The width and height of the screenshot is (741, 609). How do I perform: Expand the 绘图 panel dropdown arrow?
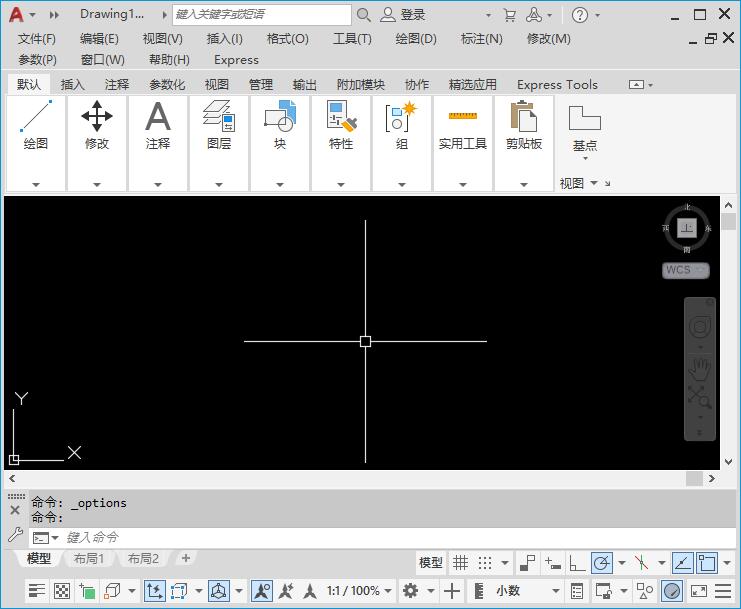tap(36, 185)
